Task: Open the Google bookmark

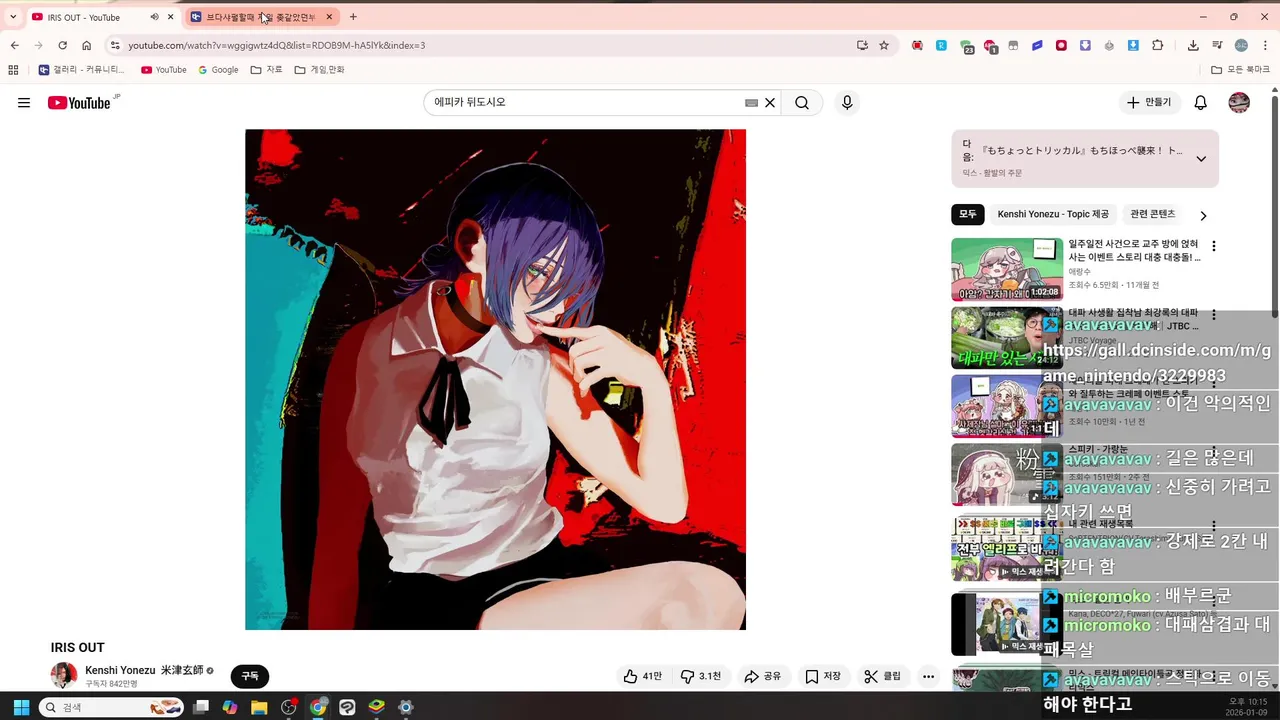Action: click(x=218, y=70)
